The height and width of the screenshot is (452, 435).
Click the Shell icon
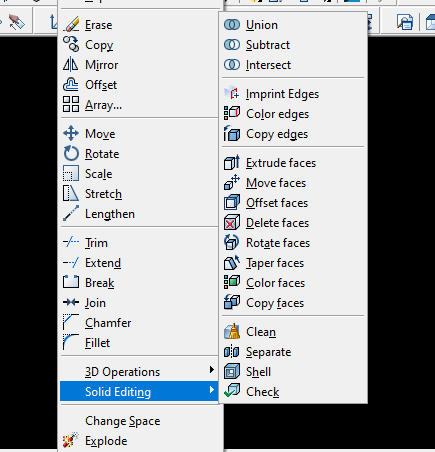(x=232, y=372)
